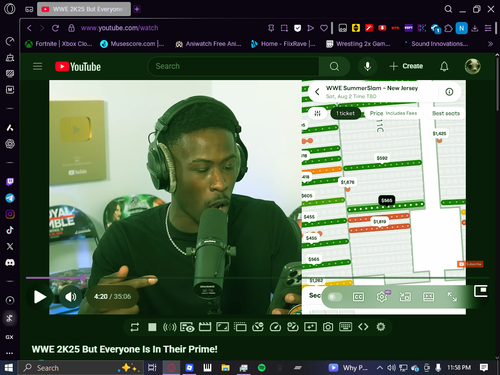Open YouTube notifications bell
The height and width of the screenshot is (375, 500).
[x=444, y=66]
